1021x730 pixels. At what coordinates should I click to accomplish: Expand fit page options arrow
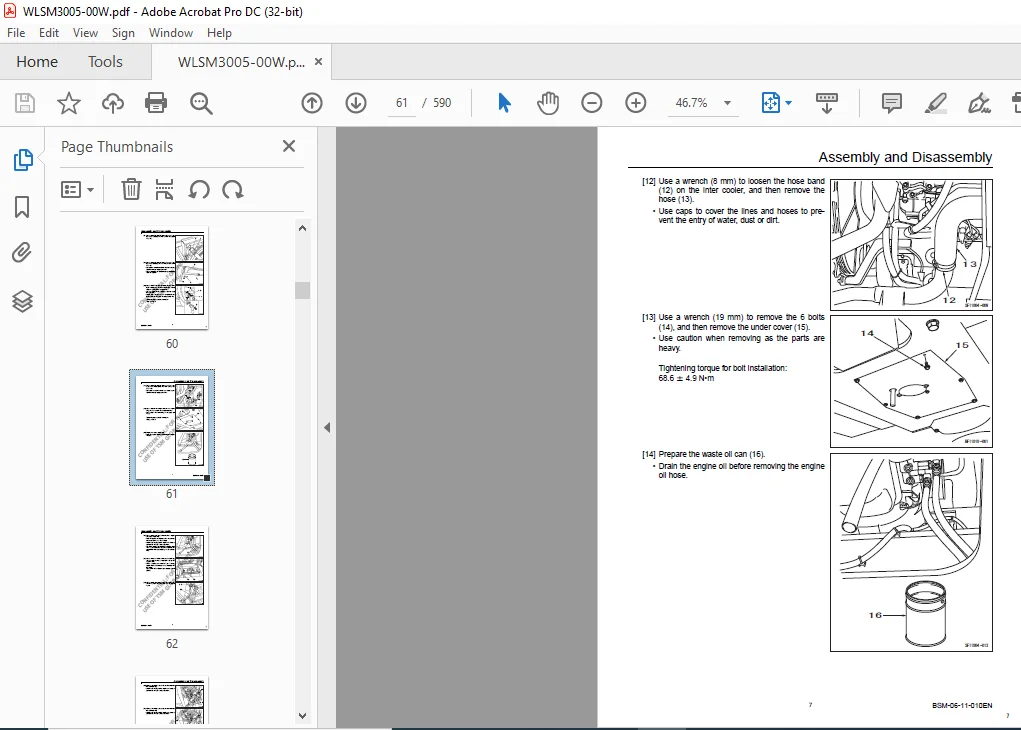point(789,103)
